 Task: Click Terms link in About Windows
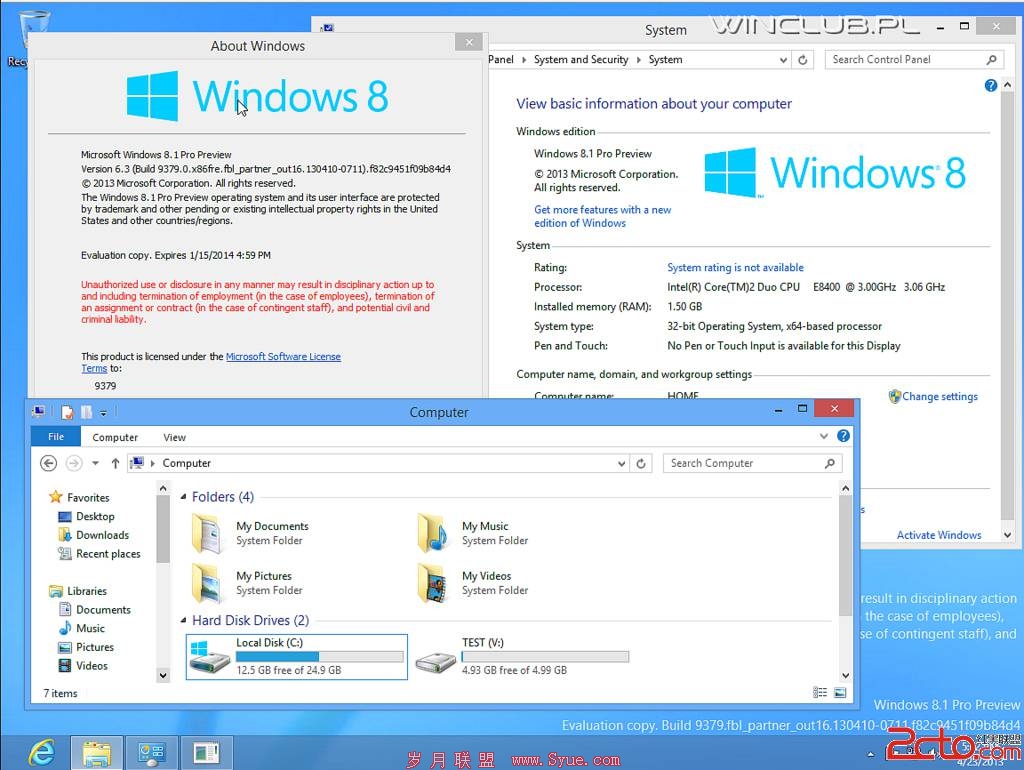pos(94,368)
